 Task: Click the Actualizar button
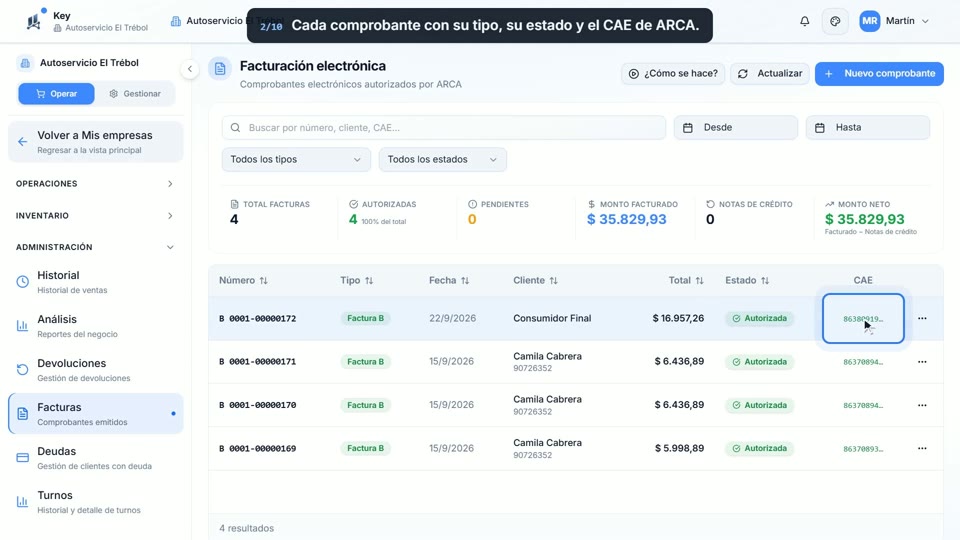(770, 73)
